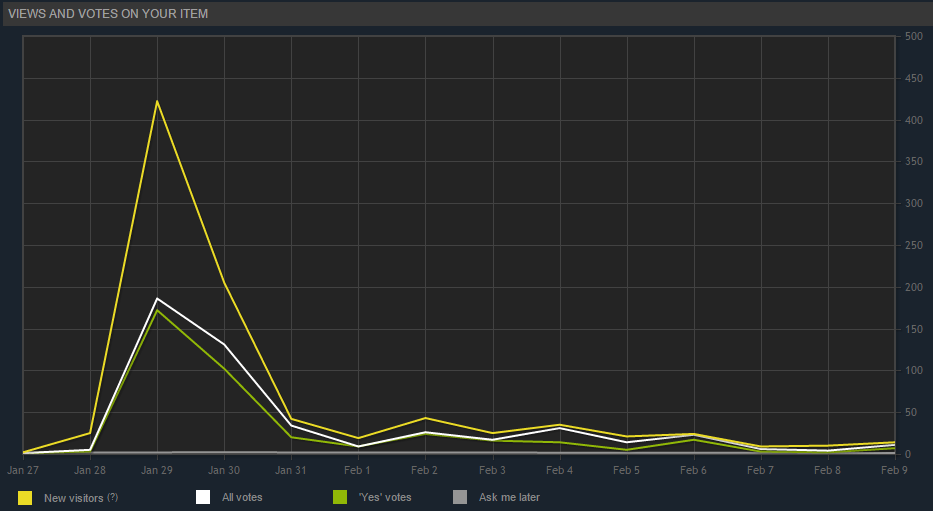Click the Jan 28 x-axis label

click(90, 470)
